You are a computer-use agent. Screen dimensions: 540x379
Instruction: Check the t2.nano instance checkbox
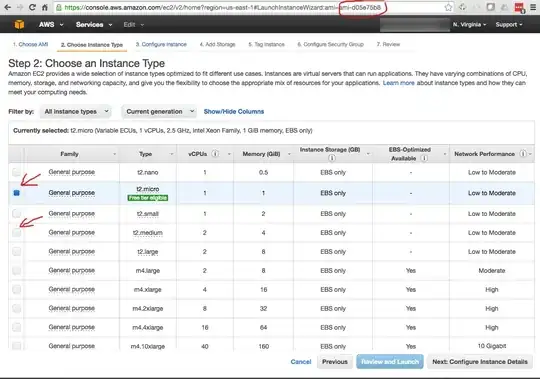16,172
